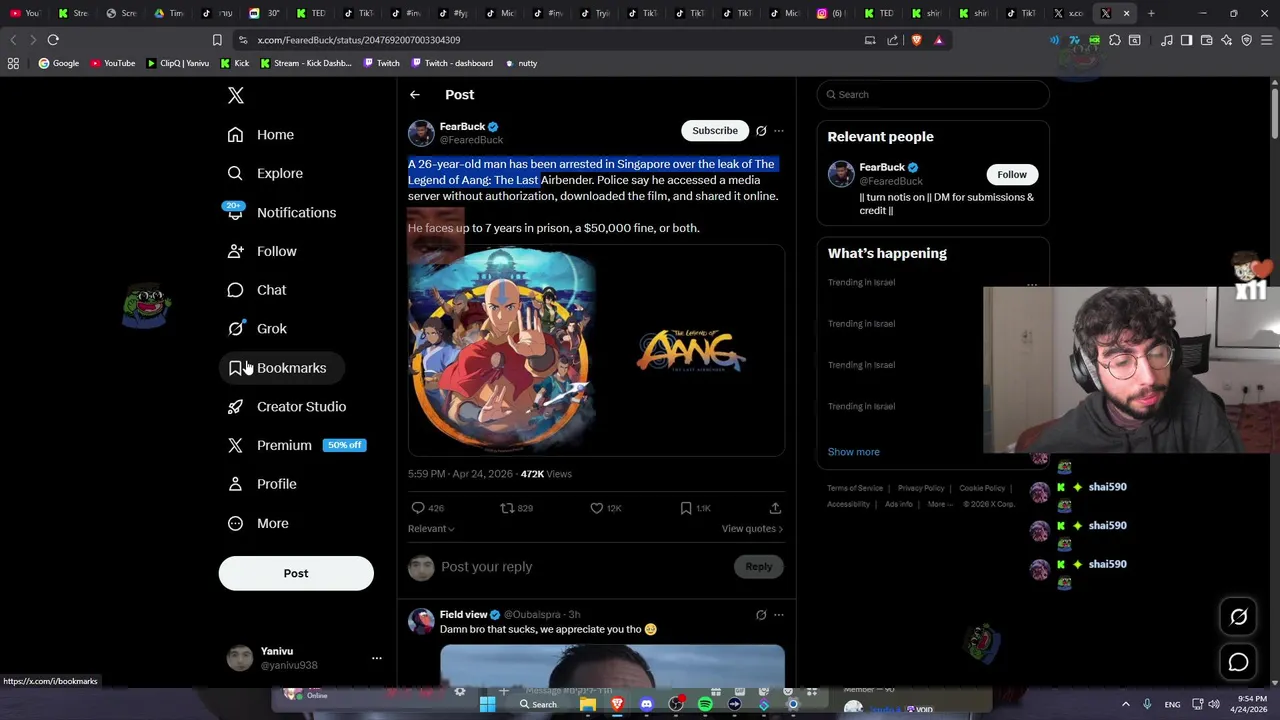Open Field view's reply author name
The image size is (1280, 720).
point(464,615)
